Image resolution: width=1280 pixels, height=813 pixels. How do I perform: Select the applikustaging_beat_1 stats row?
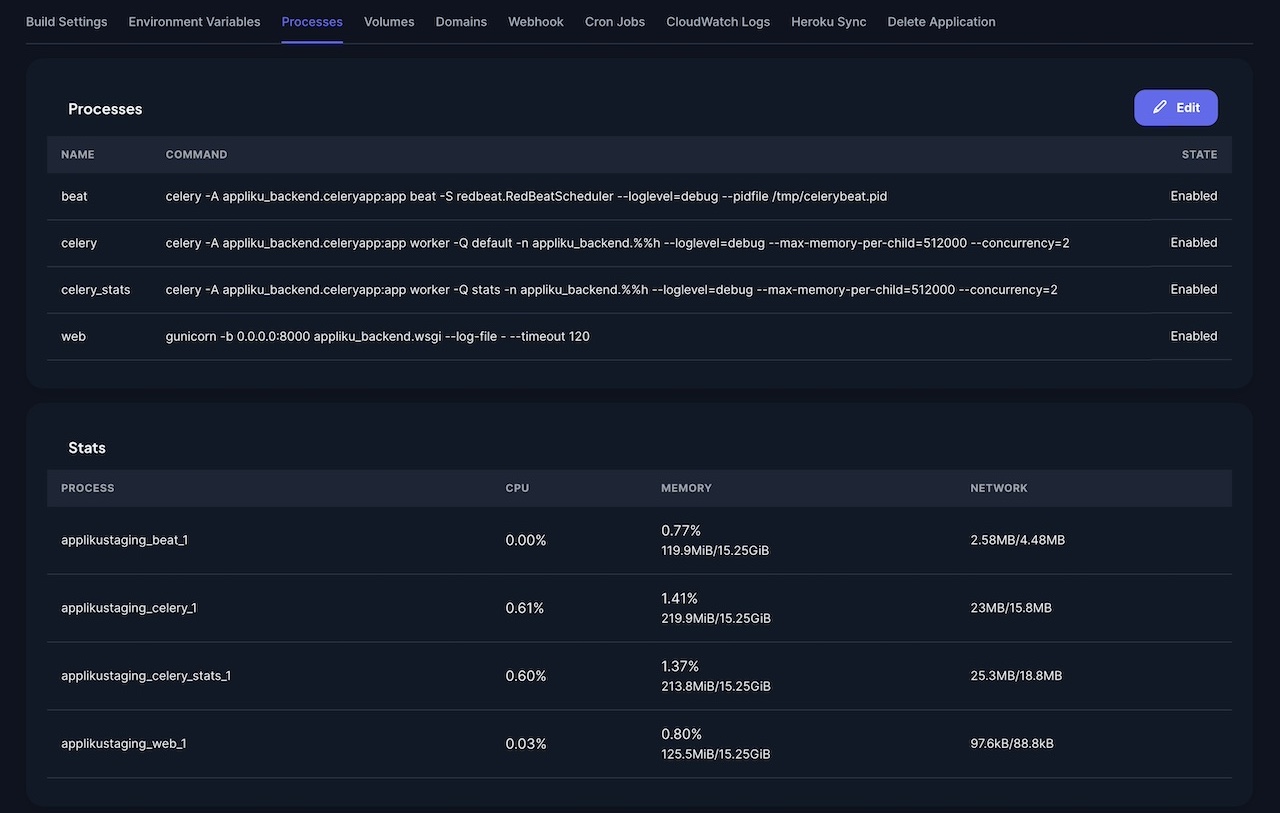coord(639,540)
